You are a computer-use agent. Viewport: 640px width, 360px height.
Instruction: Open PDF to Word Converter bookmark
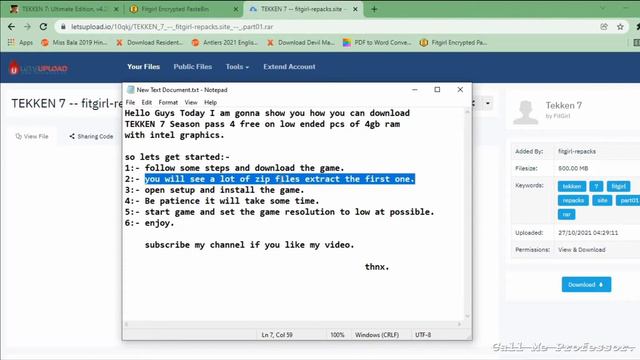(377, 42)
